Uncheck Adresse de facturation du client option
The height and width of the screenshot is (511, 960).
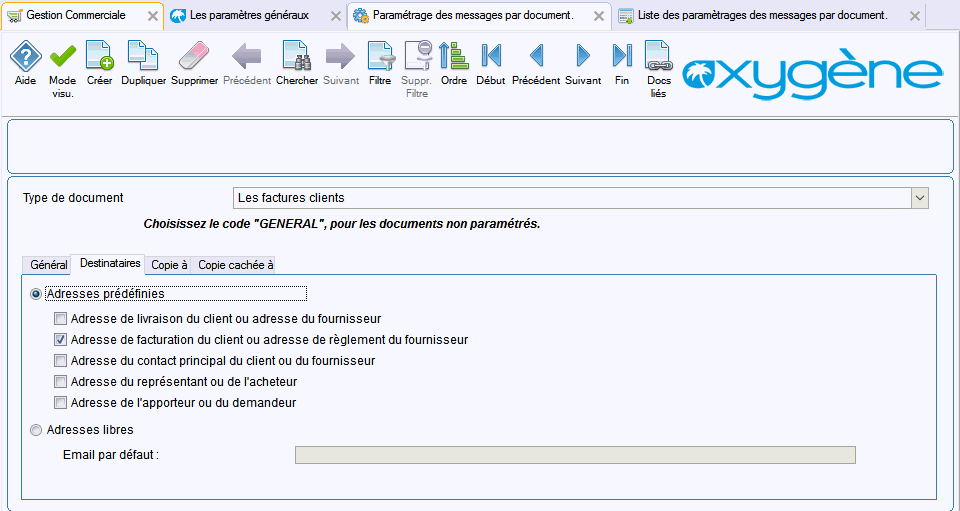60,340
